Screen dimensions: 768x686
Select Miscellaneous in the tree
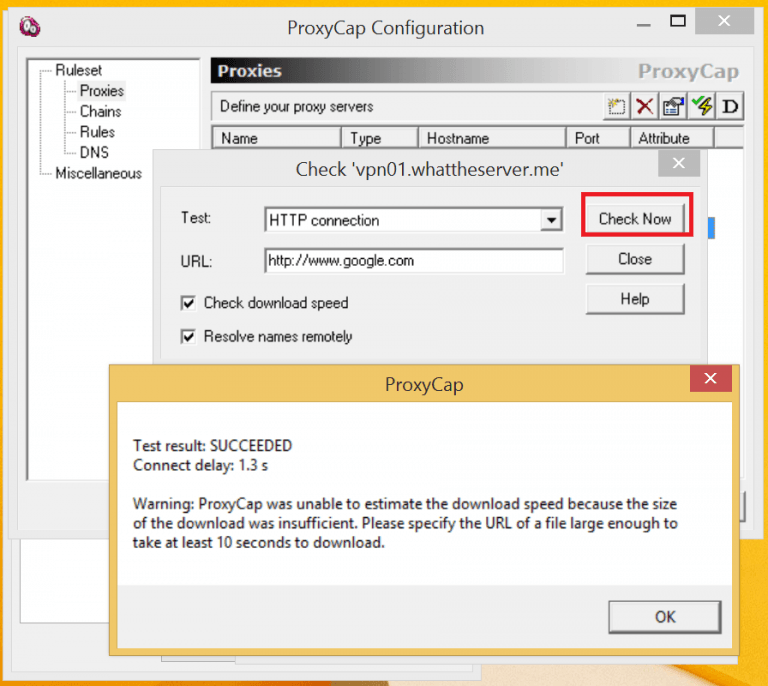coord(98,173)
